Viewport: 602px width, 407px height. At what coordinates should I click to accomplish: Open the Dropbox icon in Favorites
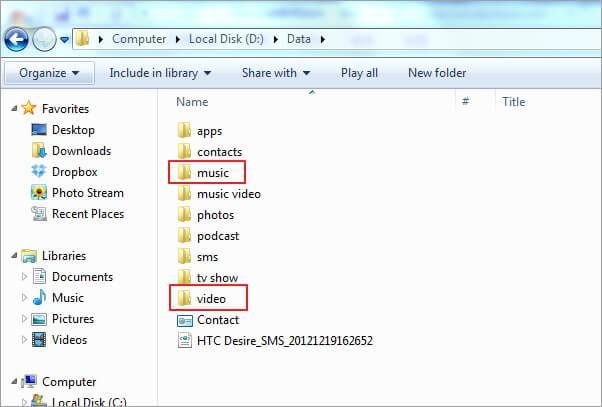39,172
